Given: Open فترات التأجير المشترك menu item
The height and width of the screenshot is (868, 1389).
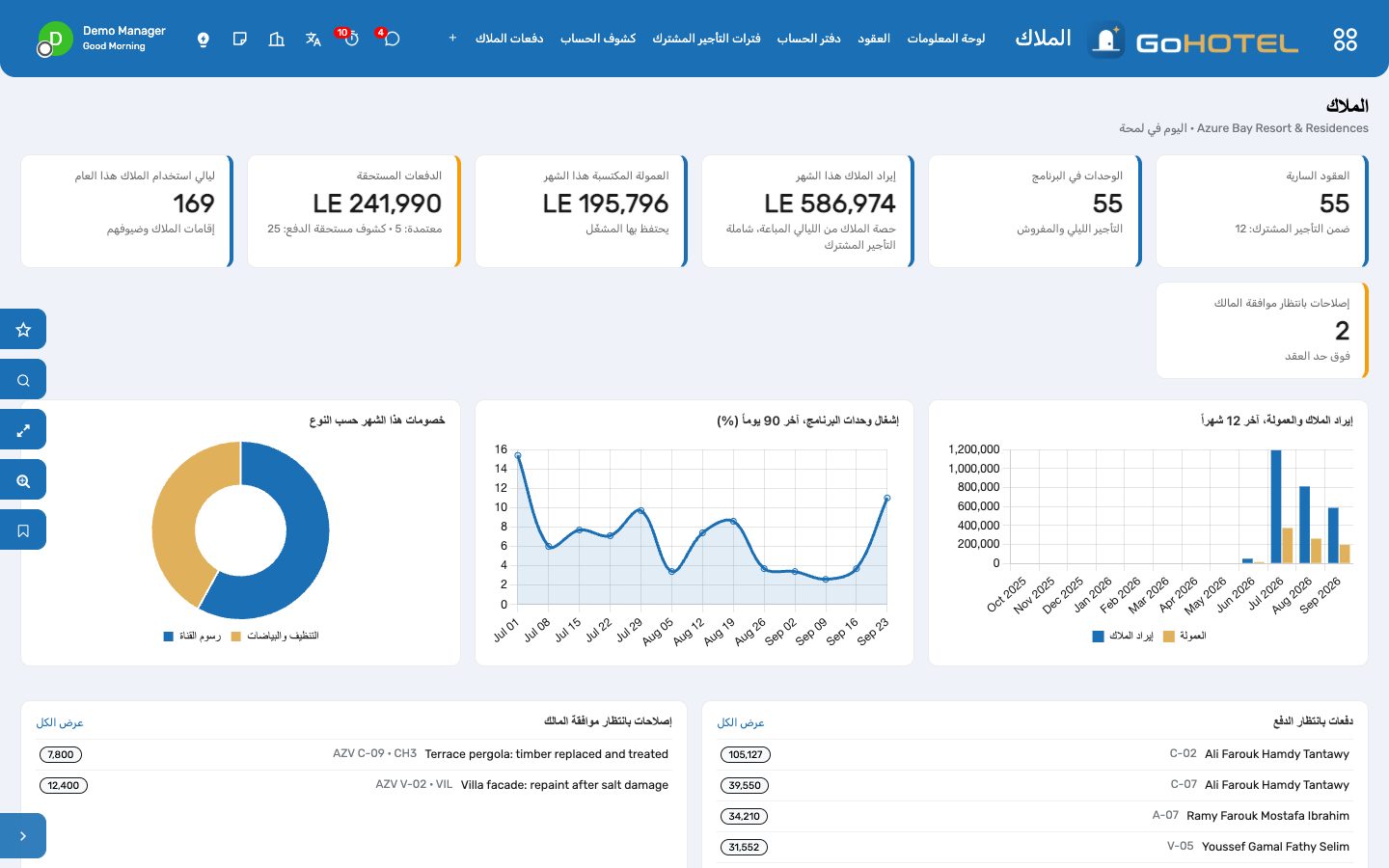Looking at the screenshot, I should point(706,39).
